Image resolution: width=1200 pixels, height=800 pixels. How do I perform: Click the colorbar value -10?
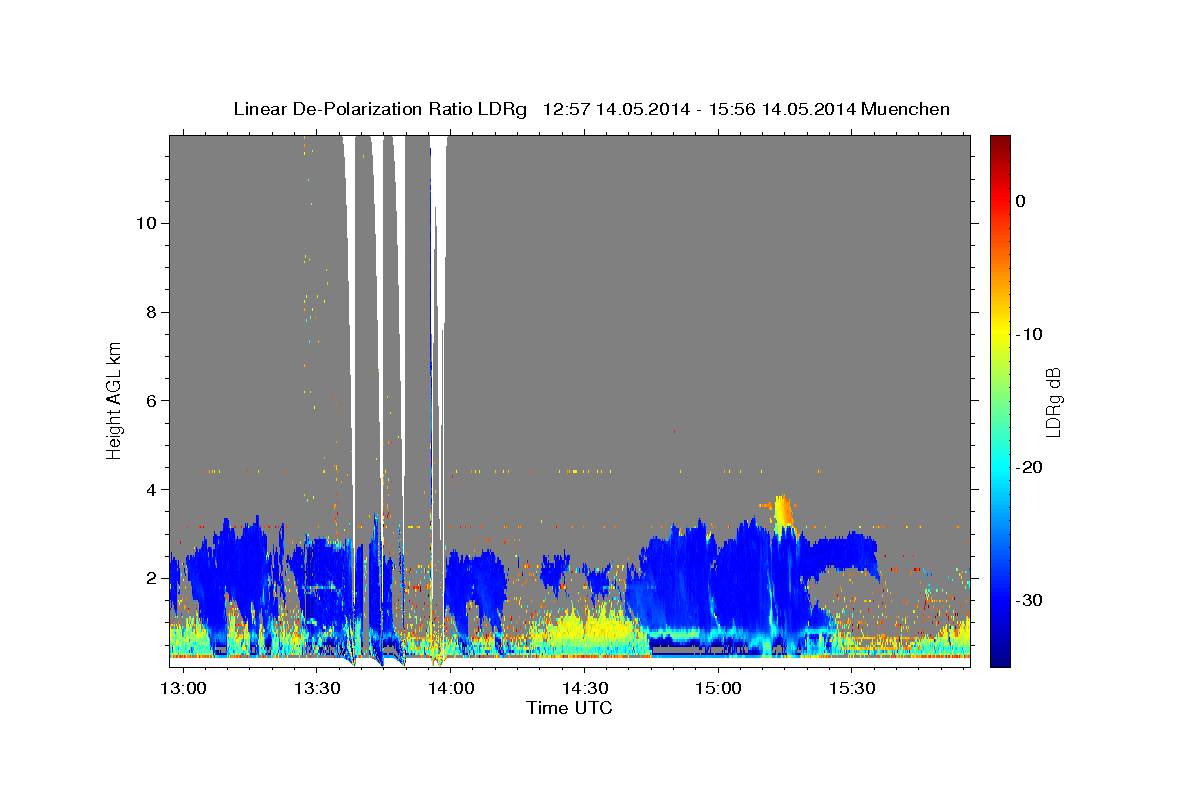[x=1029, y=334]
